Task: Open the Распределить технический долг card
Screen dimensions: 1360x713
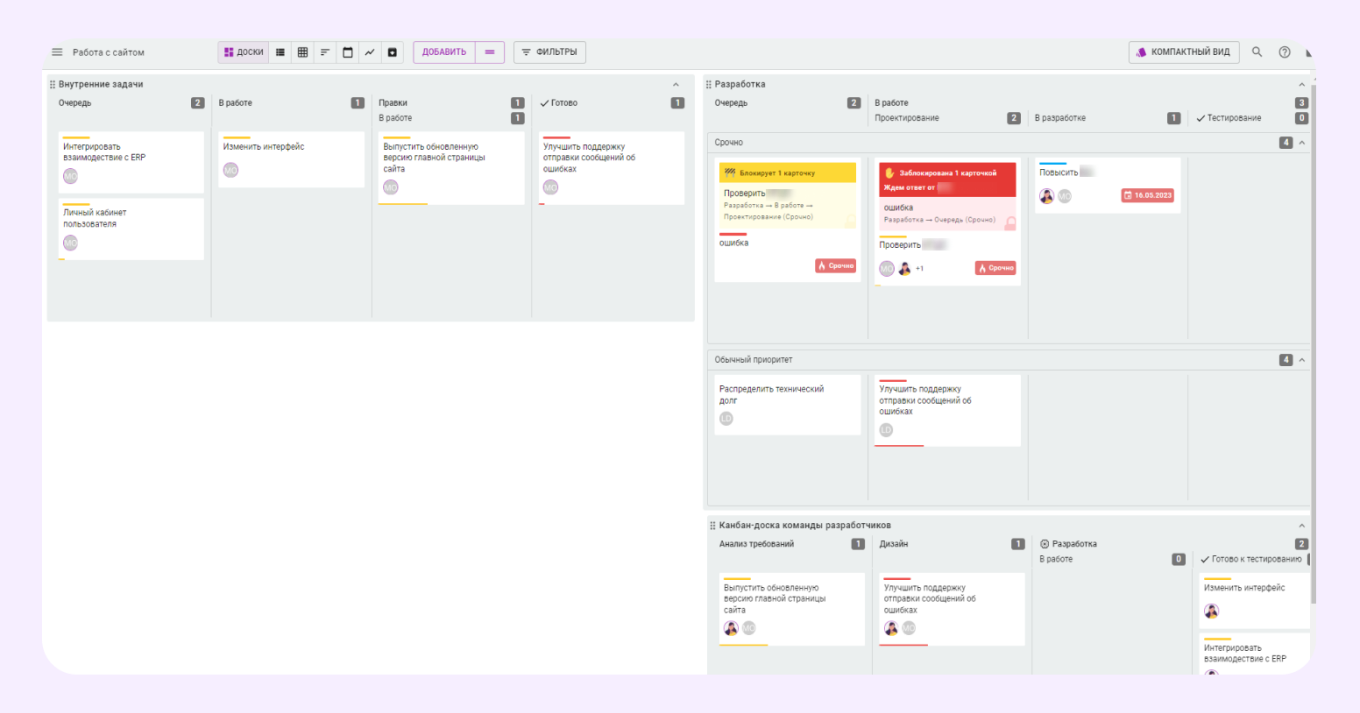Action: pos(787,405)
